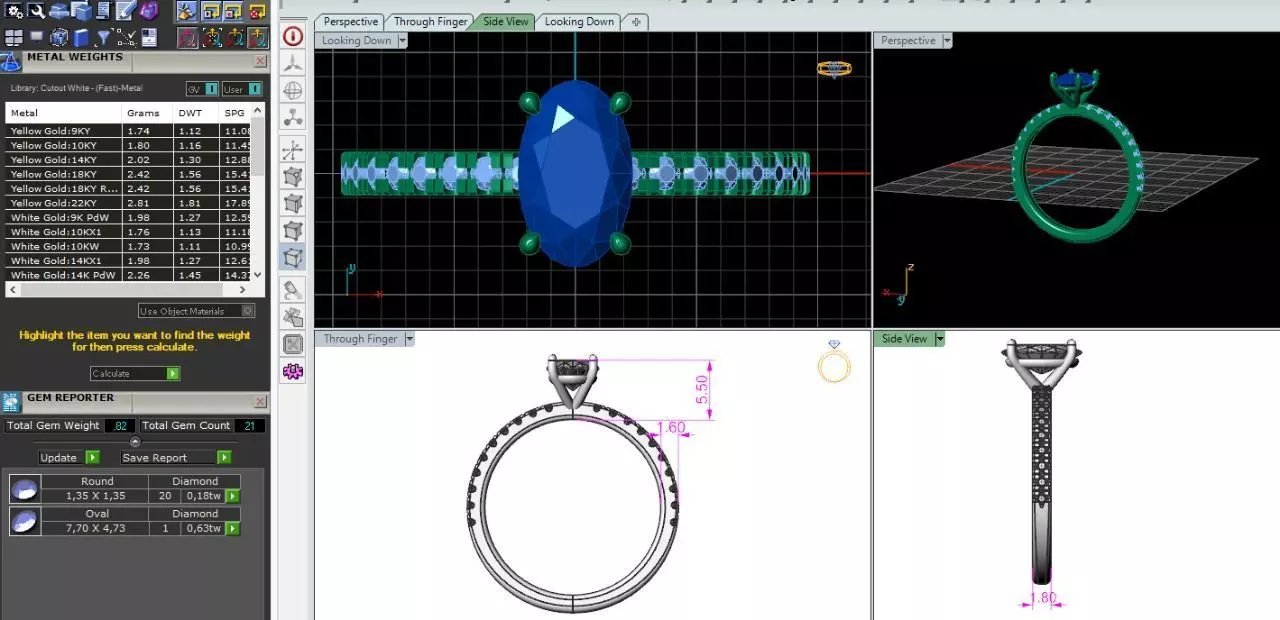This screenshot has width=1280, height=620.
Task: Expand the Oval diamond row green arrow
Action: 232,528
